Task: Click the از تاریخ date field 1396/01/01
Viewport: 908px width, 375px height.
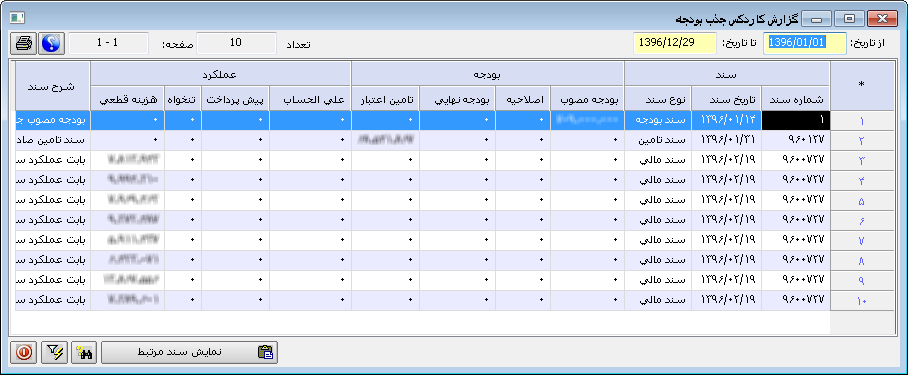Action: (804, 43)
